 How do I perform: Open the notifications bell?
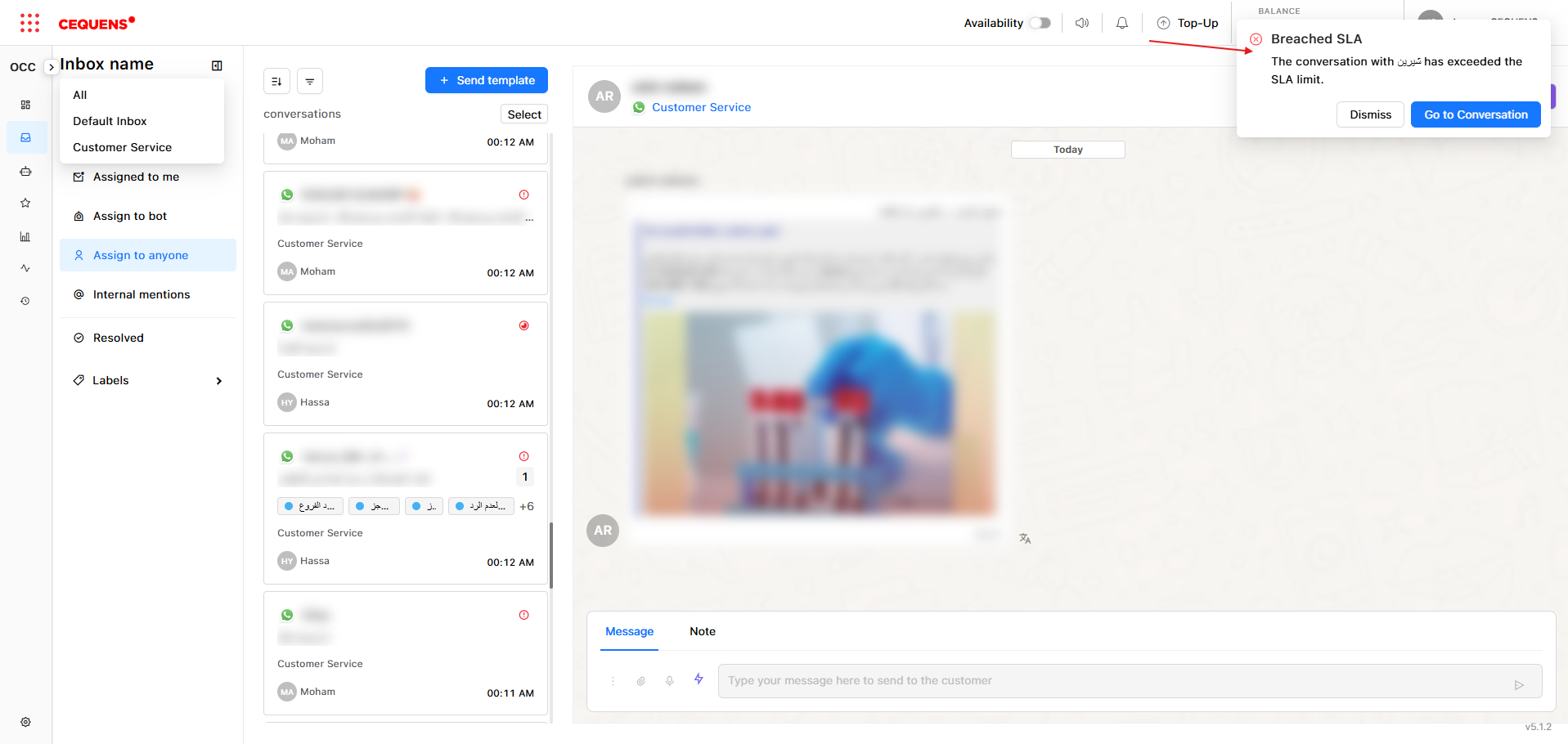(x=1122, y=23)
